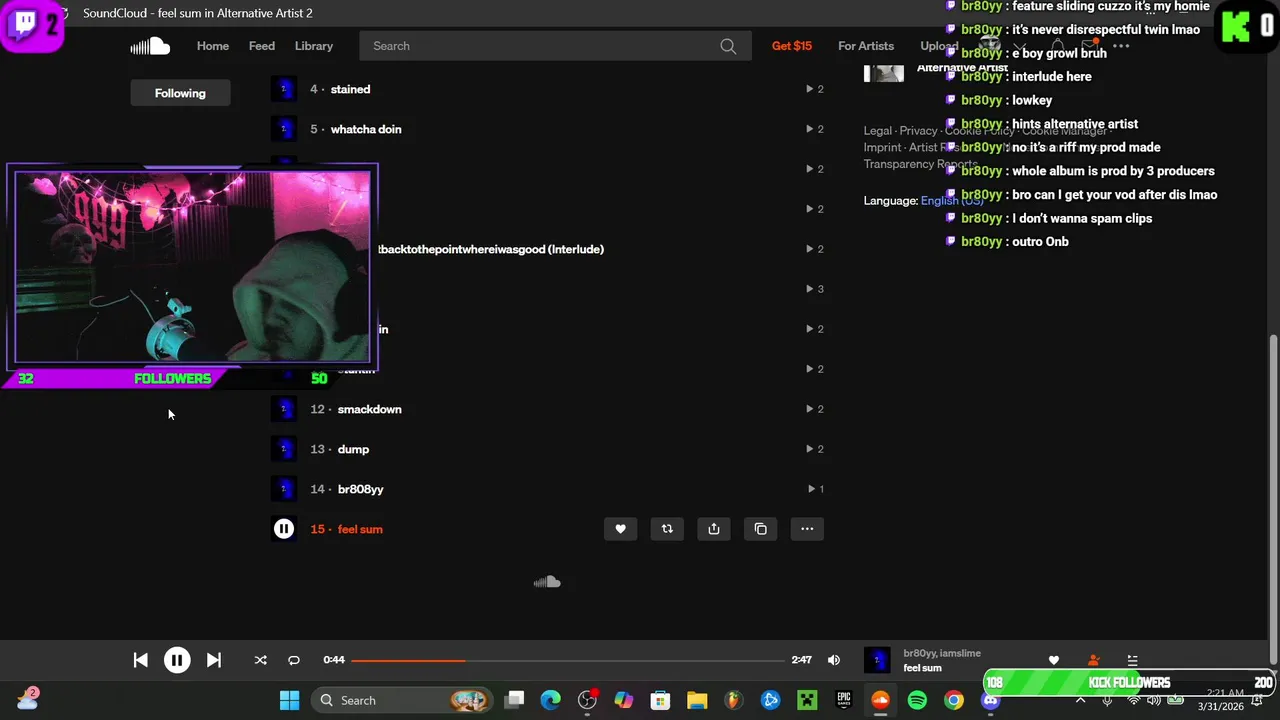This screenshot has width=1280, height=720.
Task: Skip to next track in player bar
Action: point(213,660)
